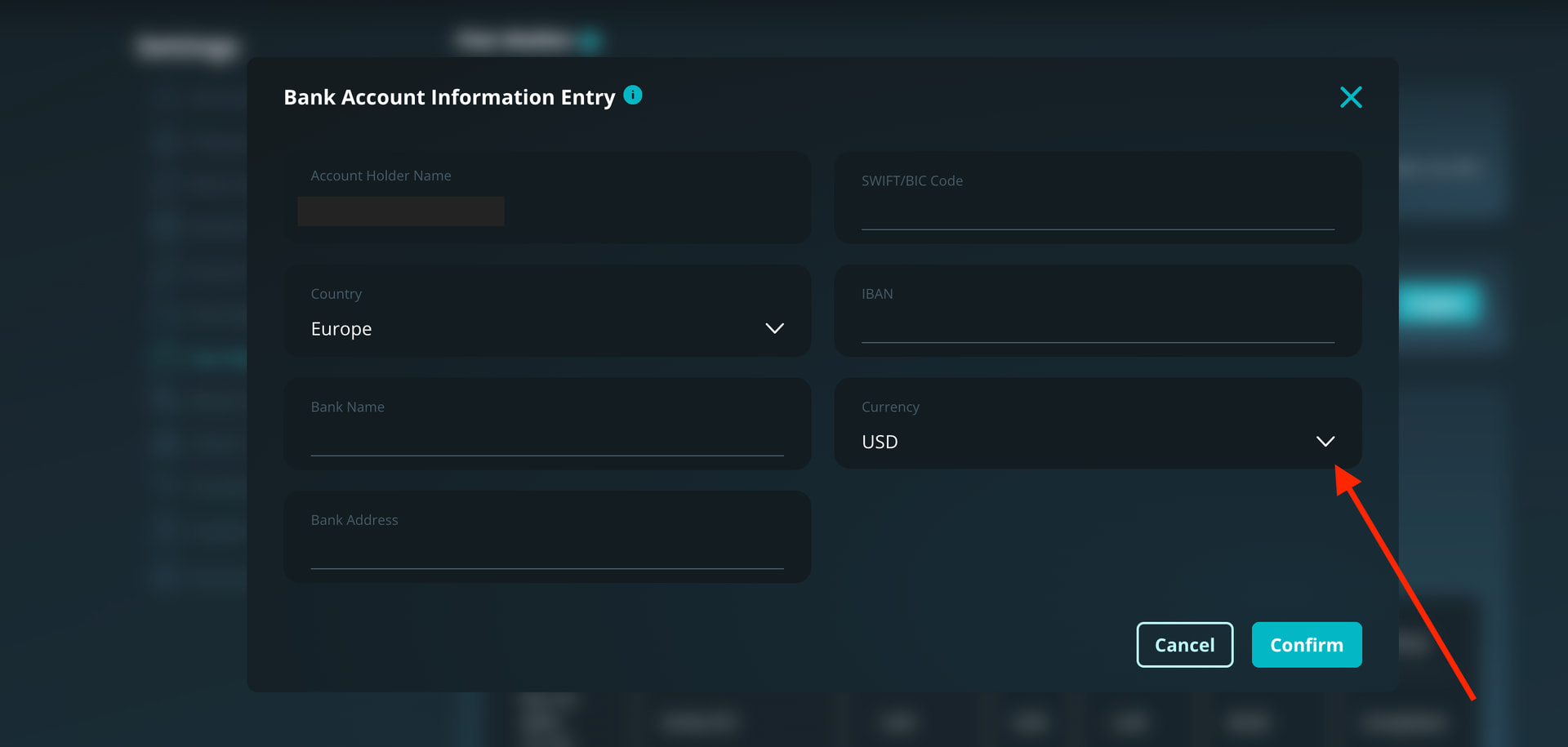Screen dimensions: 1568x747
Task: Click the Bank Name input line
Action: (546, 442)
